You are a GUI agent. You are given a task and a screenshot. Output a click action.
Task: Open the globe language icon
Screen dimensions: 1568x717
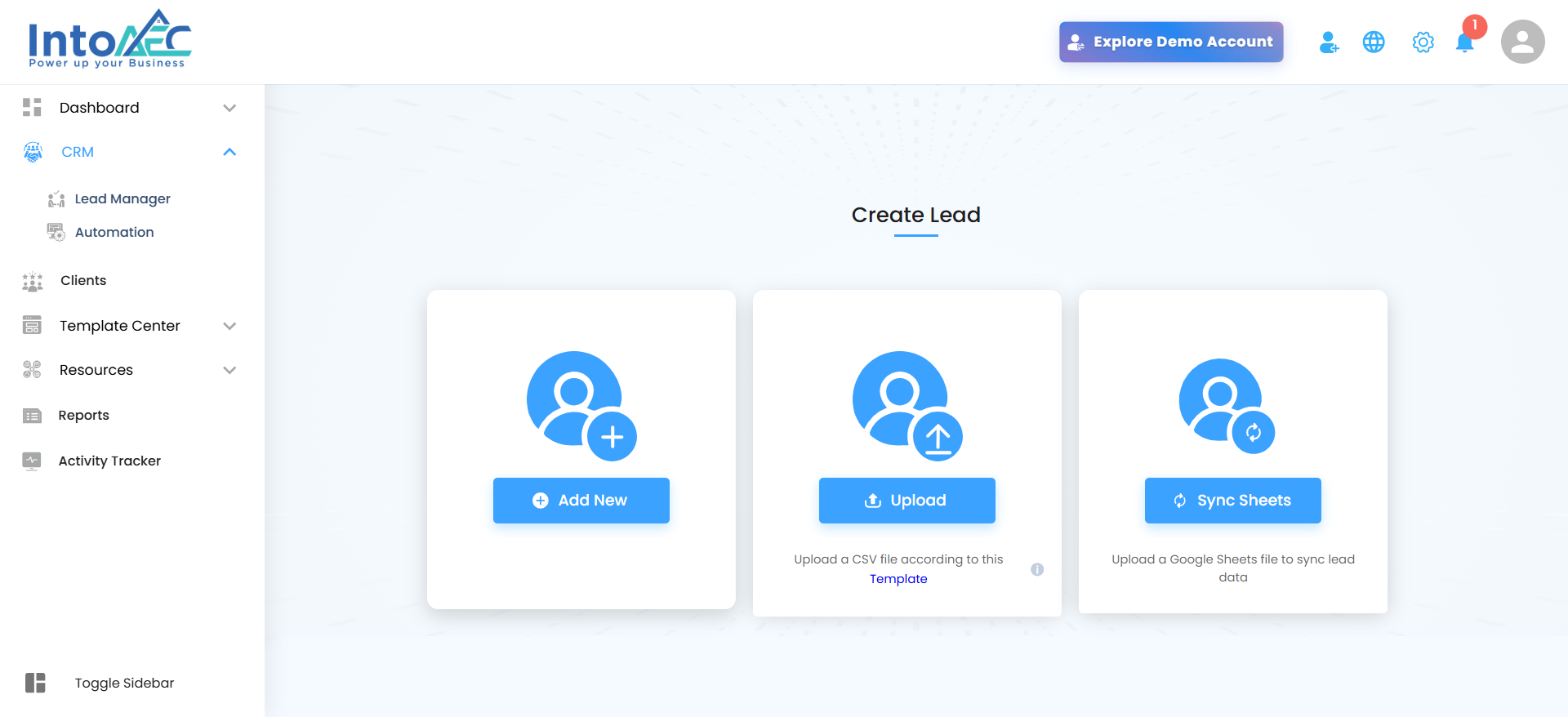pyautogui.click(x=1374, y=42)
